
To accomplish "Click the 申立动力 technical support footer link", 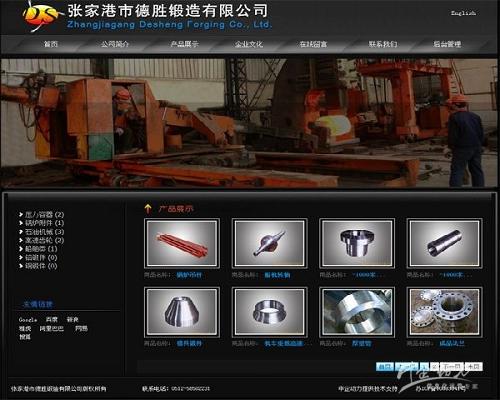I will (x=368, y=389).
